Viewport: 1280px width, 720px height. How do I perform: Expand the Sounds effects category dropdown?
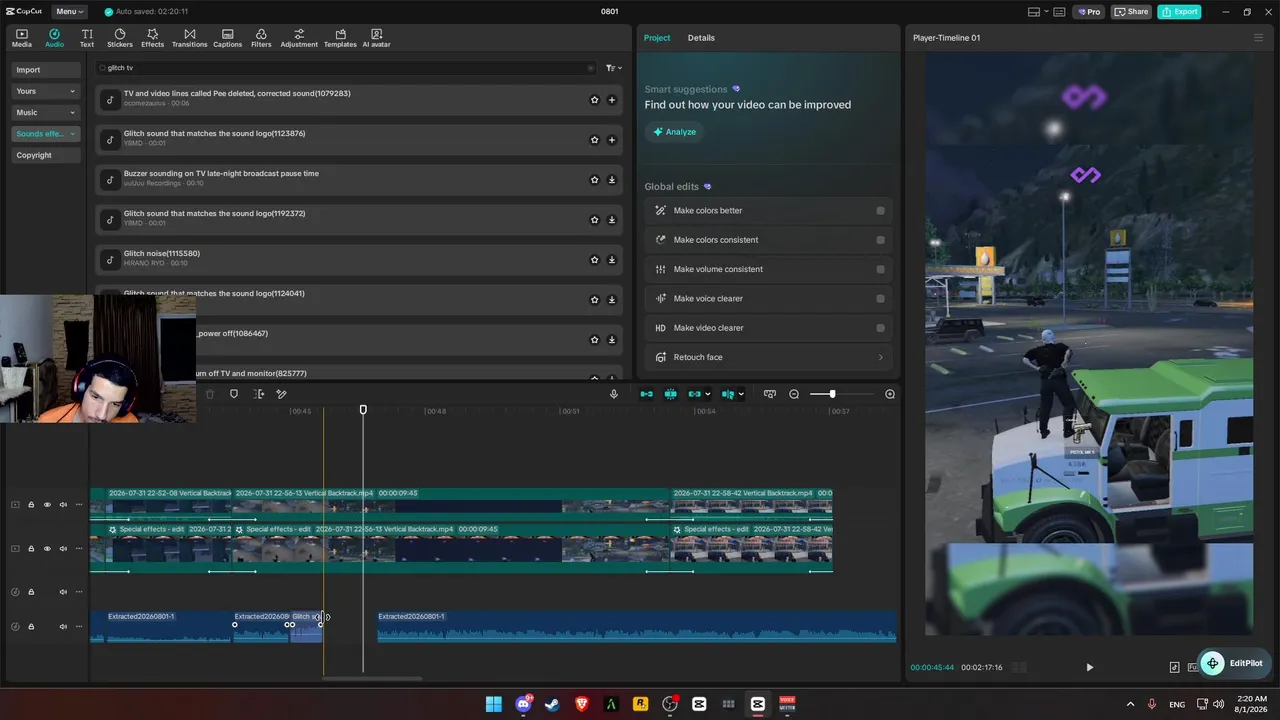72,134
